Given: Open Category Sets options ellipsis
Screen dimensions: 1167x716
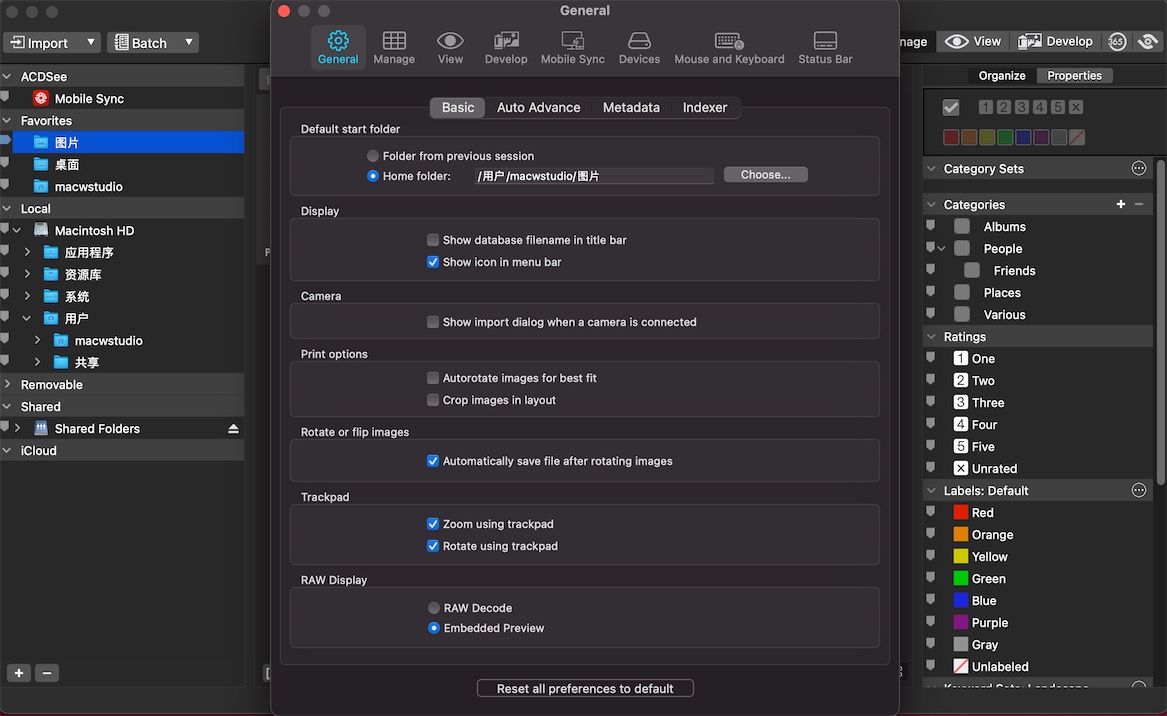Looking at the screenshot, I should (1139, 168).
